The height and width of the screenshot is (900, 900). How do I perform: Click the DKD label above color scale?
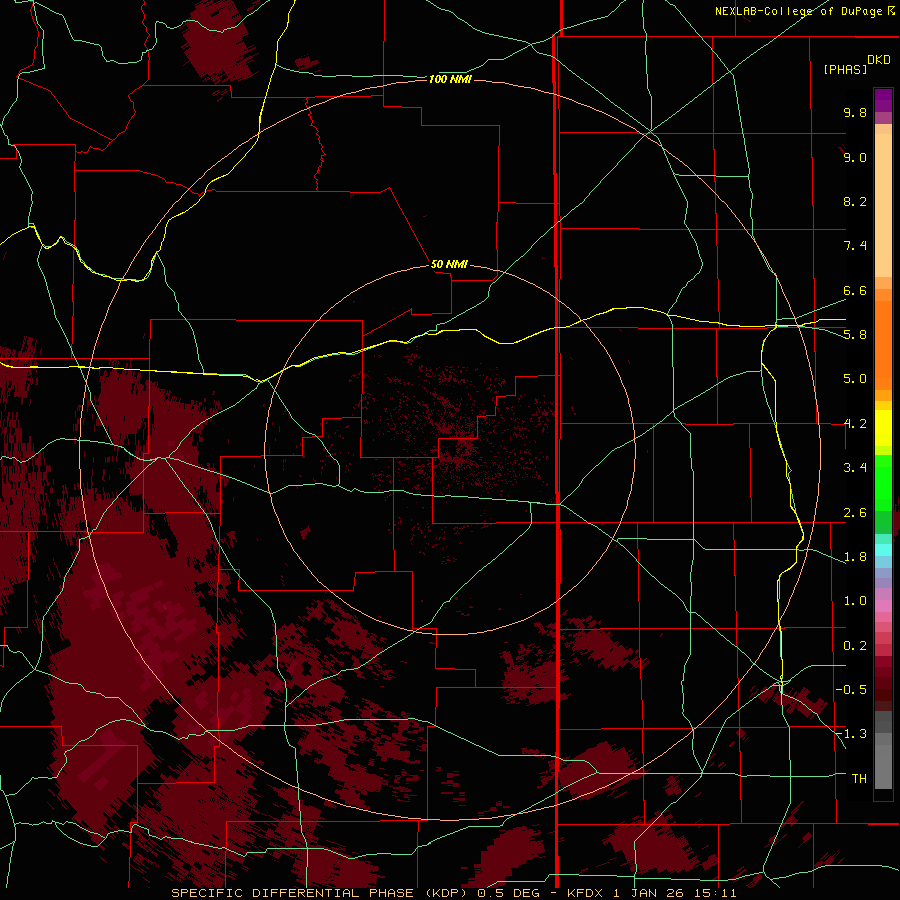[x=879, y=60]
